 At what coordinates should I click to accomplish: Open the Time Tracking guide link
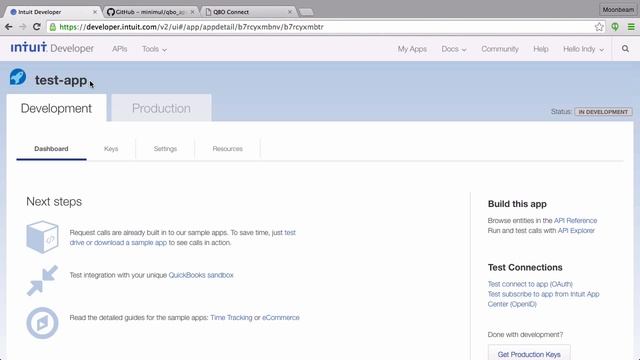click(231, 318)
